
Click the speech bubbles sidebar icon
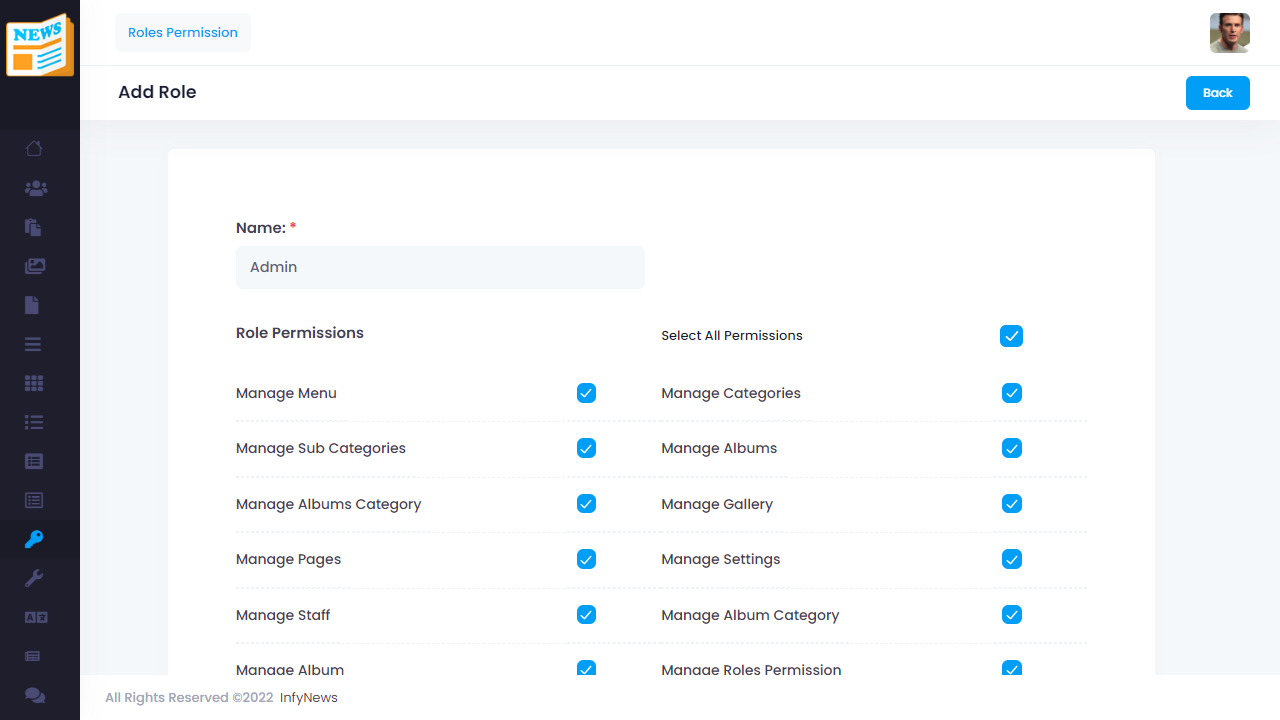(35, 695)
